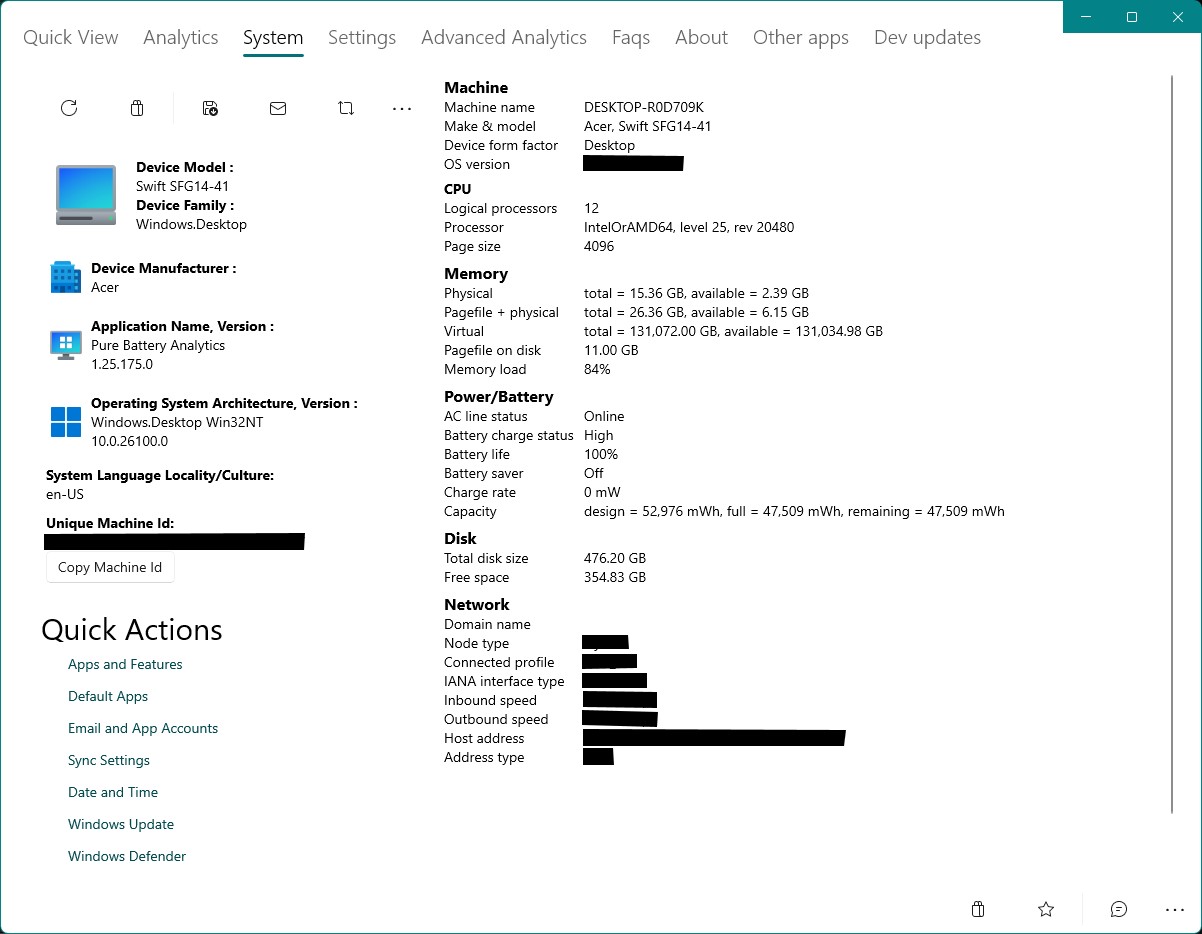Click the Charge rate value 0 mW
This screenshot has width=1202, height=934.
pyautogui.click(x=602, y=492)
